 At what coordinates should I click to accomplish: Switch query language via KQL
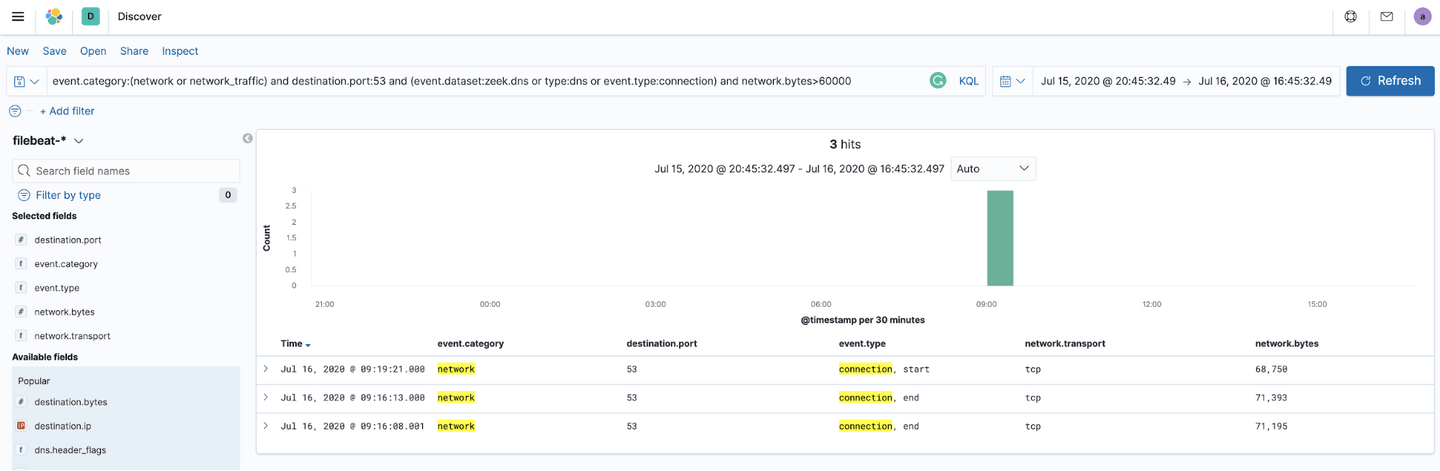968,81
